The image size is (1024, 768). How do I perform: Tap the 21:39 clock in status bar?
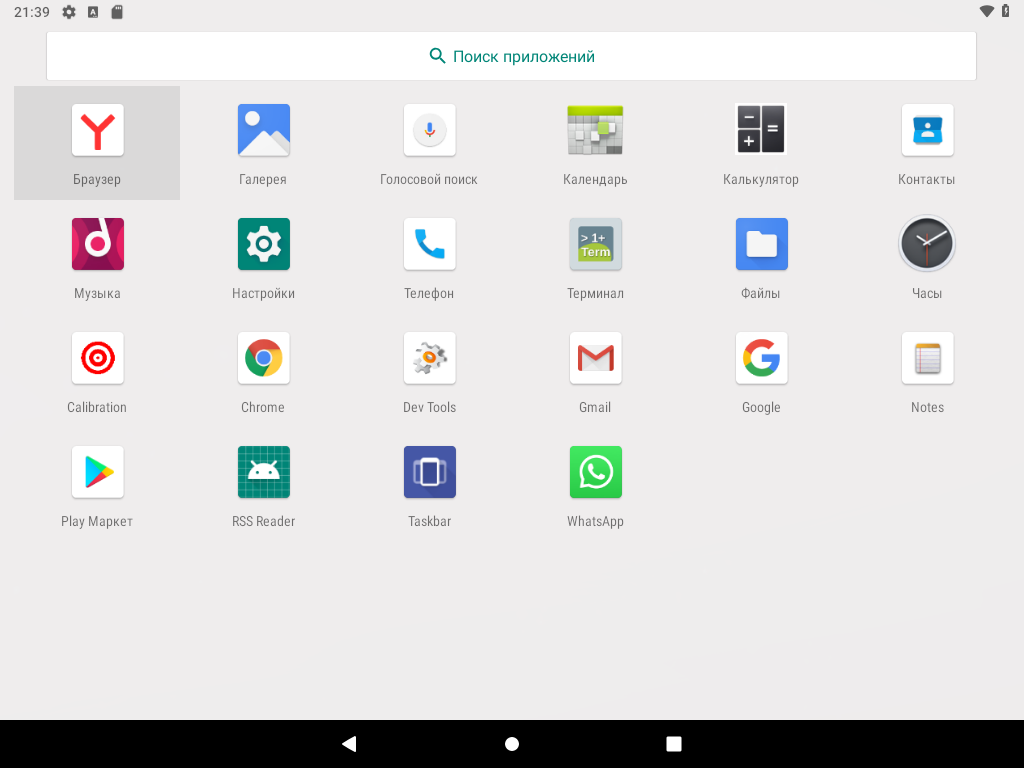31,12
